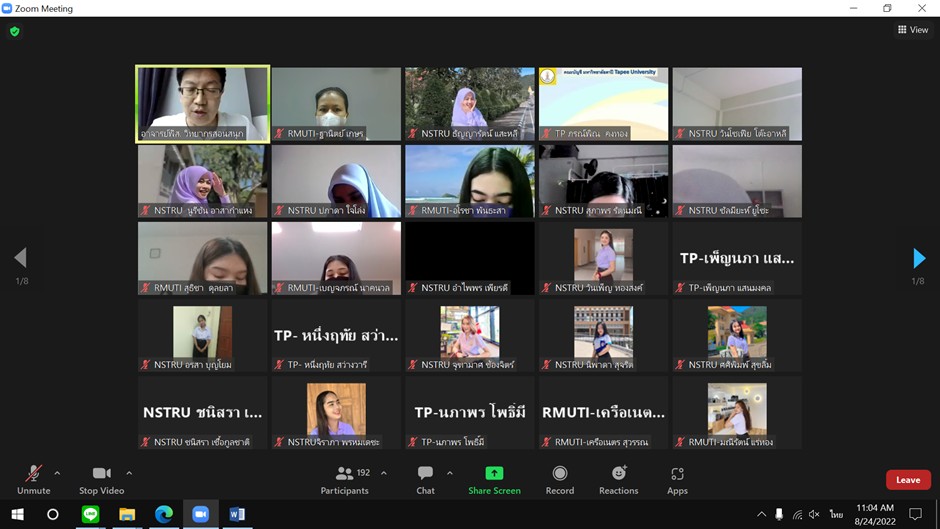
Task: Open the LINE app in the taskbar
Action: click(x=90, y=514)
